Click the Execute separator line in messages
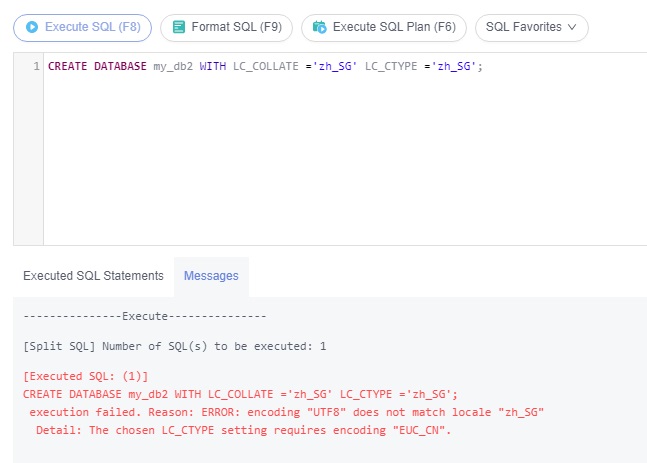The width and height of the screenshot is (647, 463). (145, 317)
